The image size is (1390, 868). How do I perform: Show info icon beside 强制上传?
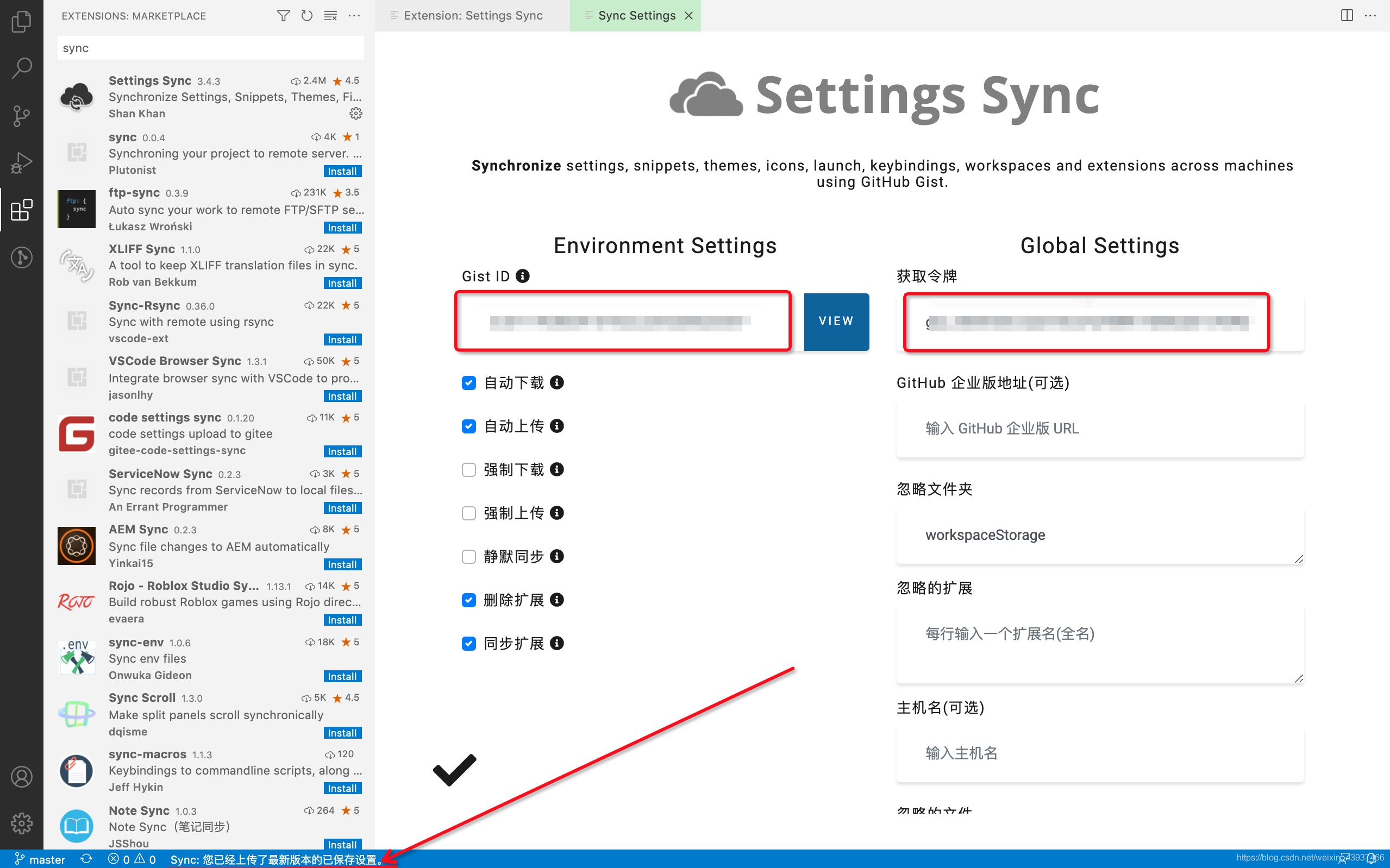556,513
